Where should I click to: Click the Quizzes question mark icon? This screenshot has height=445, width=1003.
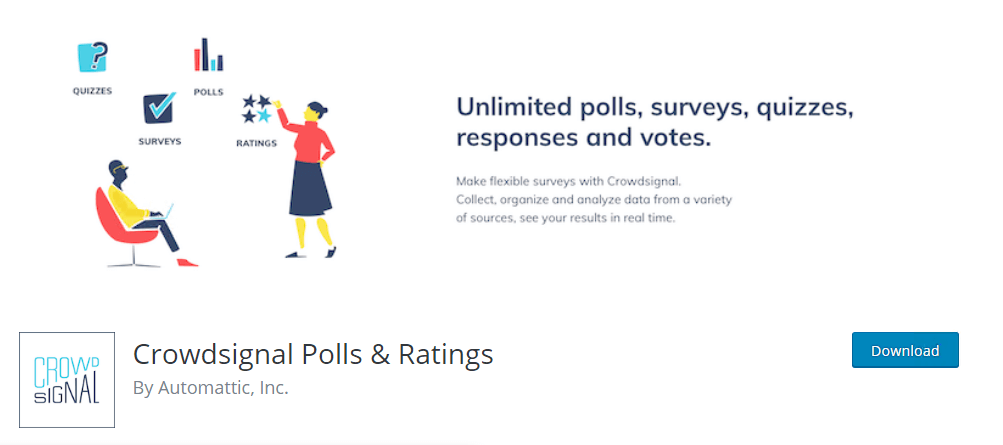[x=92, y=58]
